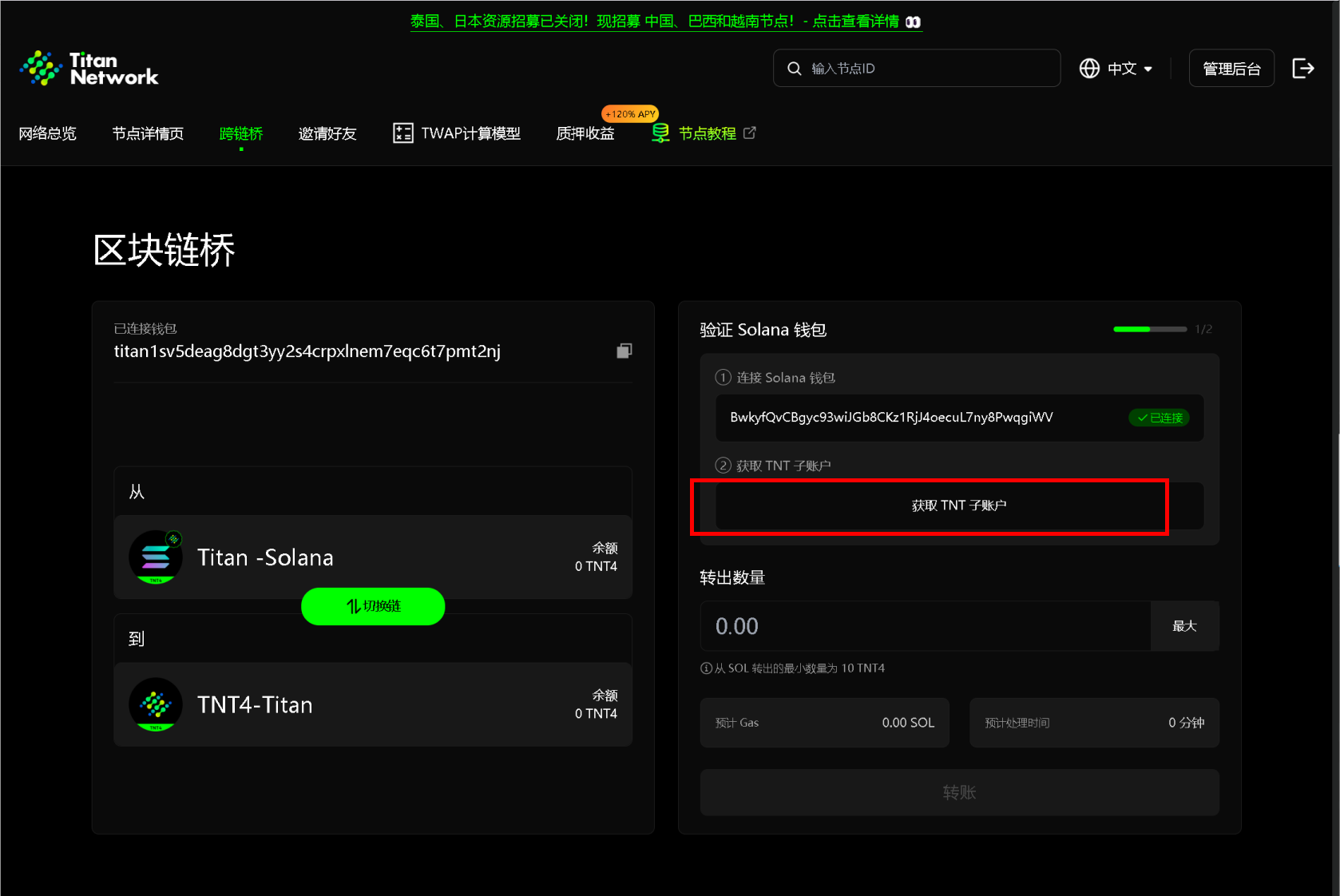Select the Titan-Solana source chain row
Screen dimensions: 1340x896
(373, 557)
